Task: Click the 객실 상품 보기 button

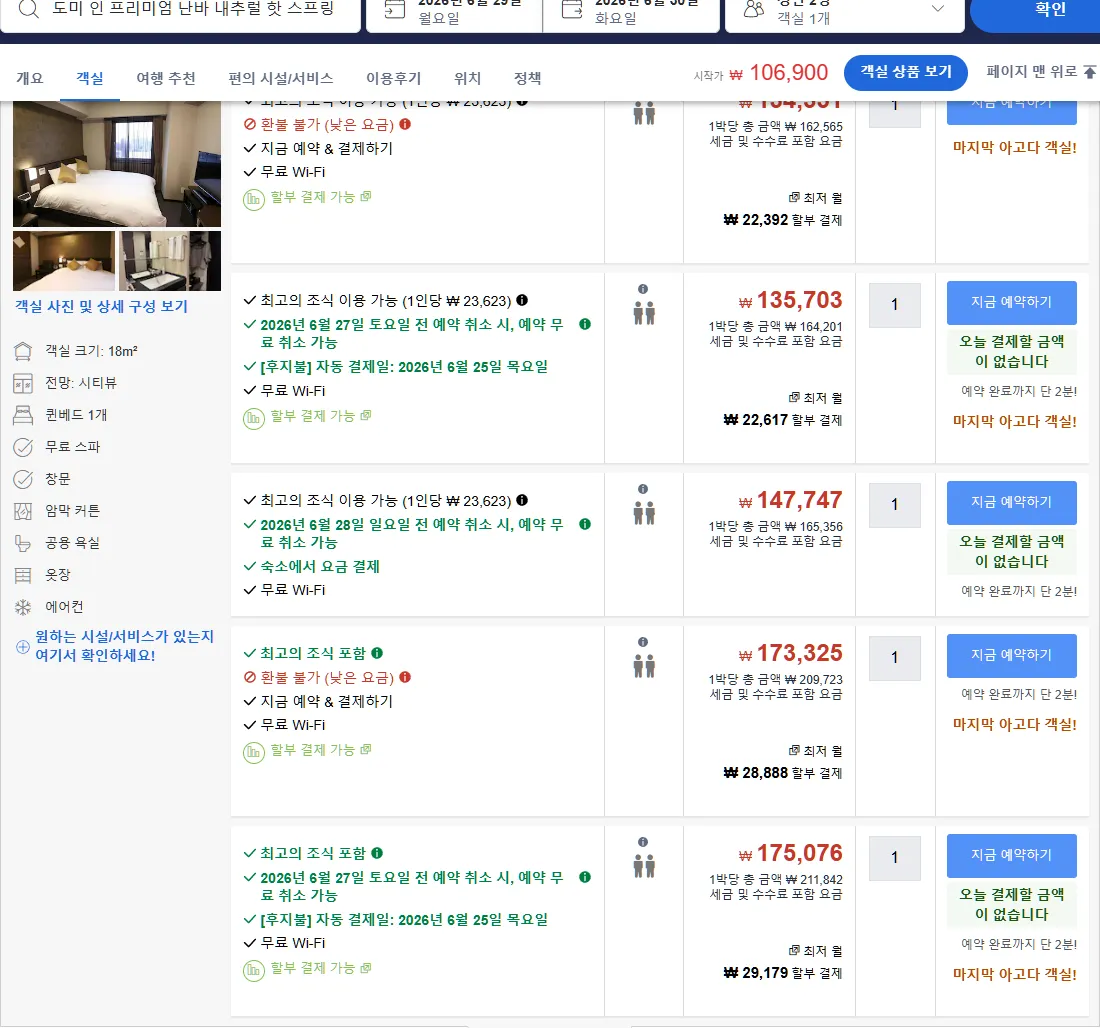Action: 906,72
